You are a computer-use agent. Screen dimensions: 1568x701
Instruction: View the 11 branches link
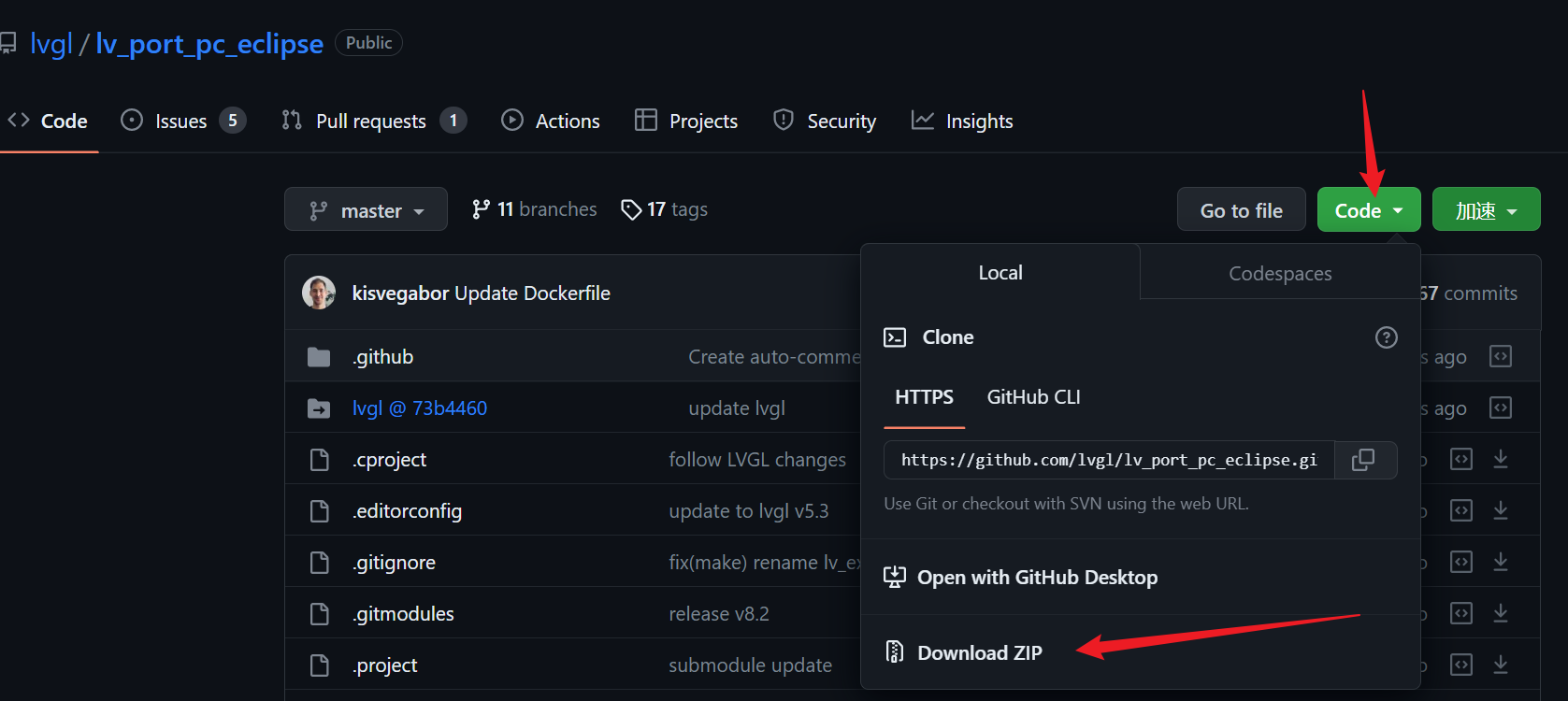coord(534,209)
